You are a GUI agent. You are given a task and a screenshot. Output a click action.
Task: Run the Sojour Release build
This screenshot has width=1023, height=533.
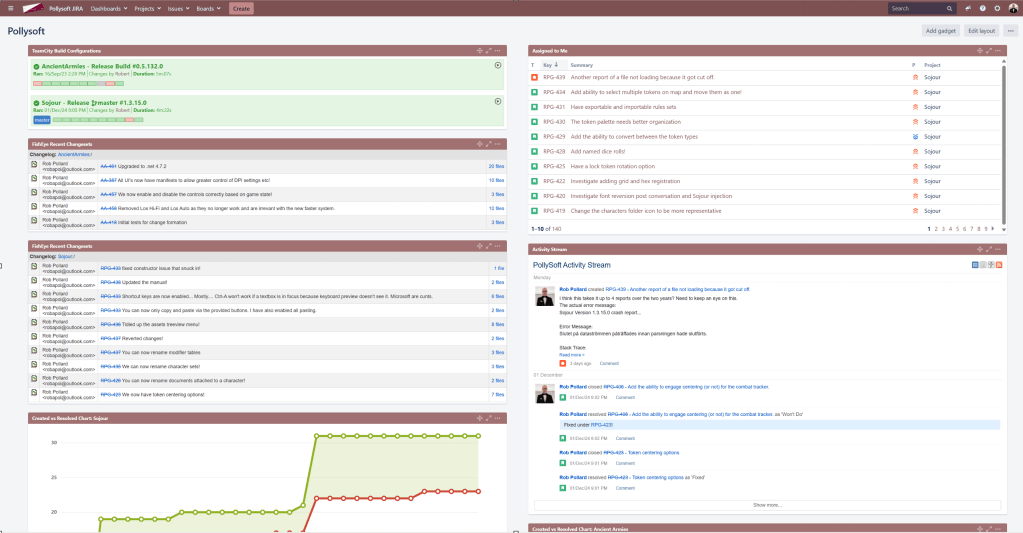point(498,101)
